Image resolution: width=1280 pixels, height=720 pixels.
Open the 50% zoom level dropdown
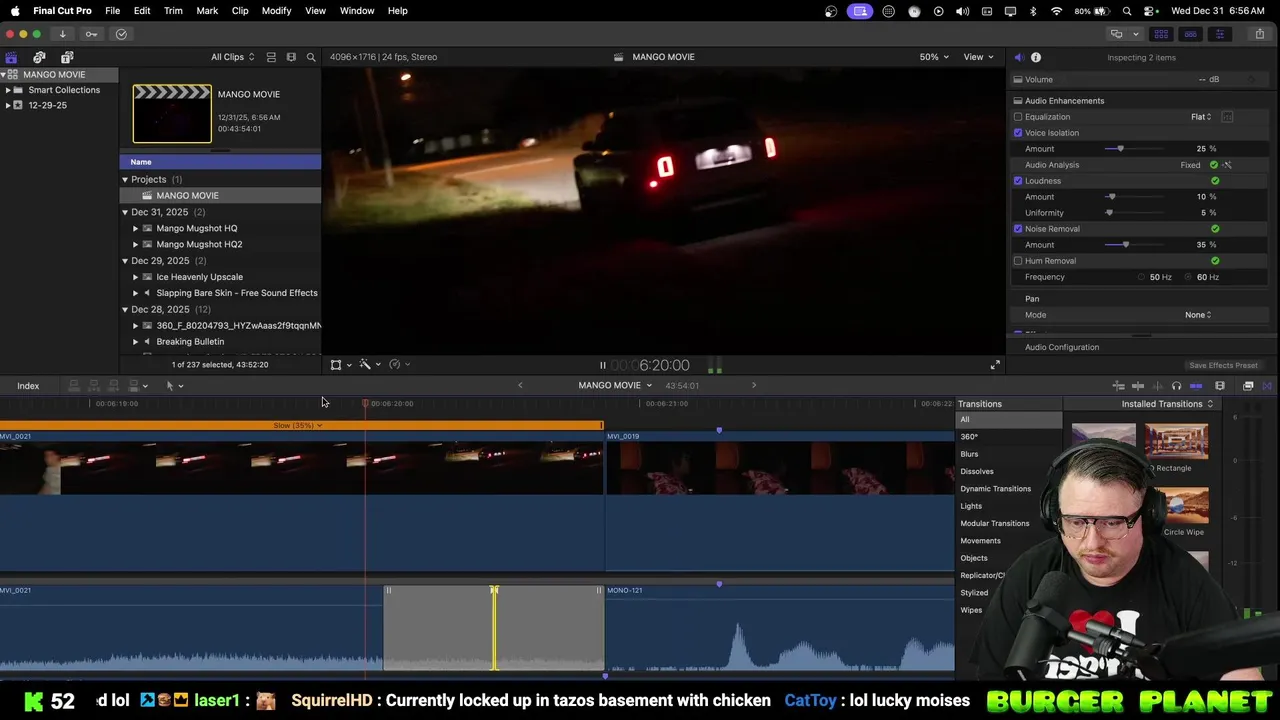click(934, 57)
